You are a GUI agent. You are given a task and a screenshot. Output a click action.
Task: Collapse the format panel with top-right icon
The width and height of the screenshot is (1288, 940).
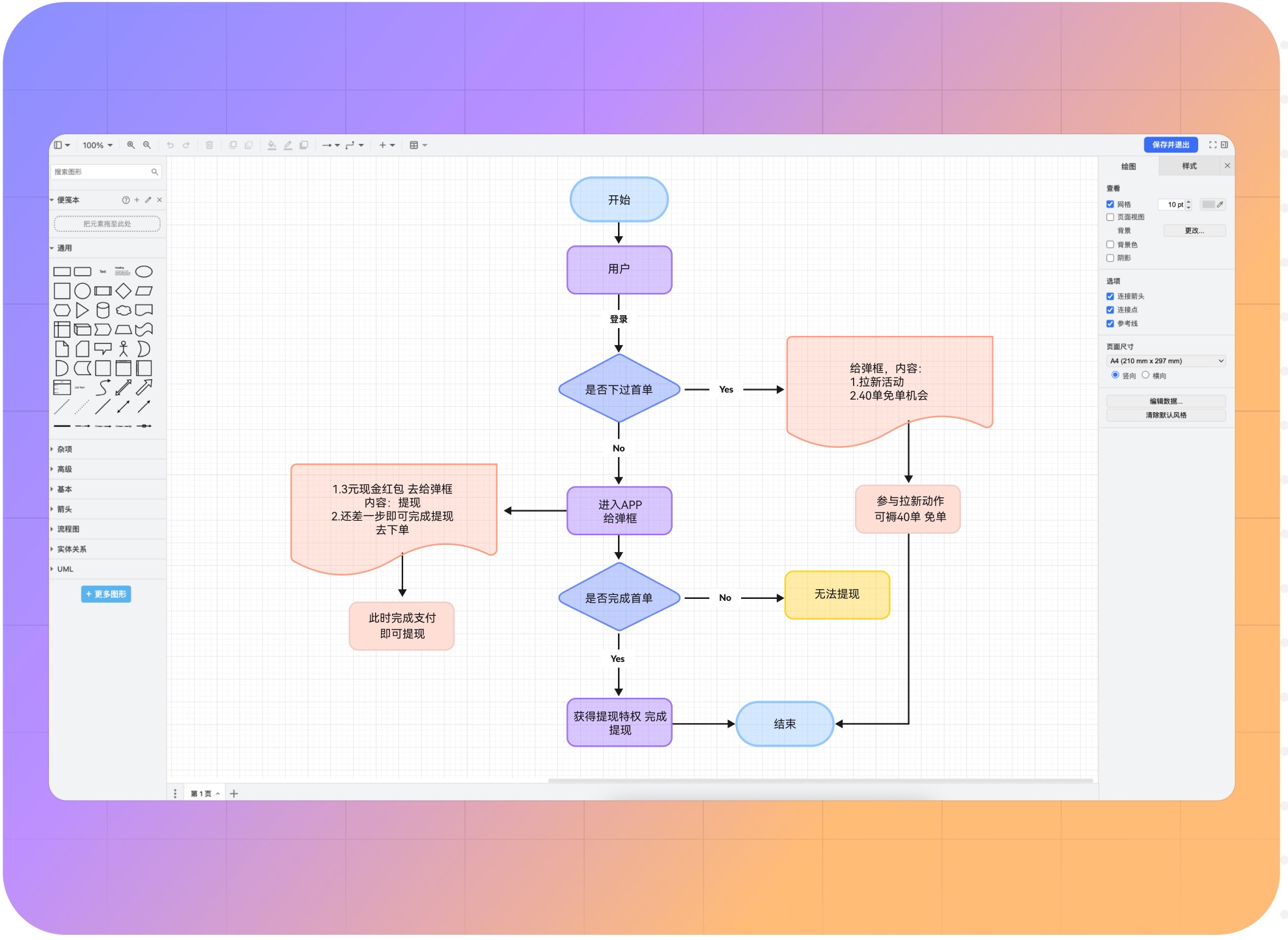(1224, 145)
